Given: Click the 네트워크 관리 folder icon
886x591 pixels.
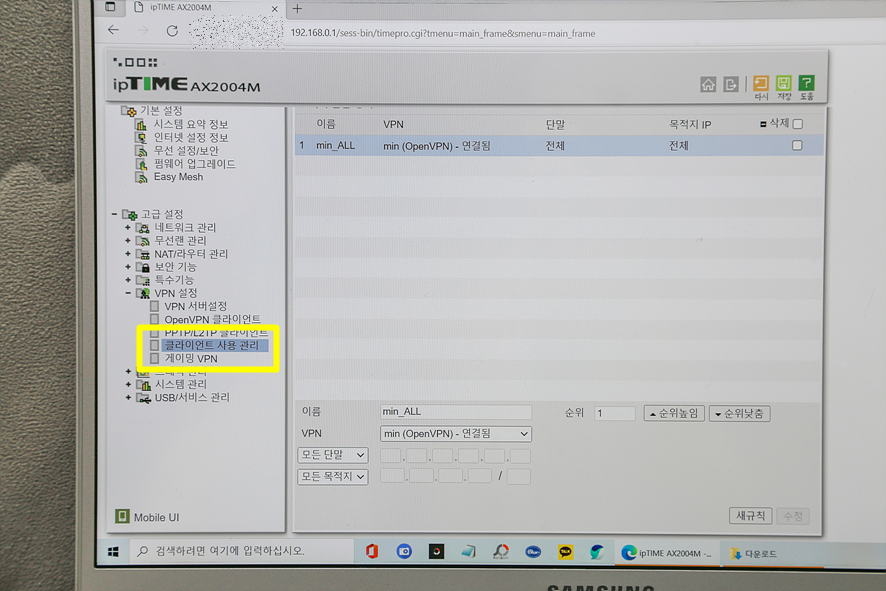Looking at the screenshot, I should click(x=142, y=228).
